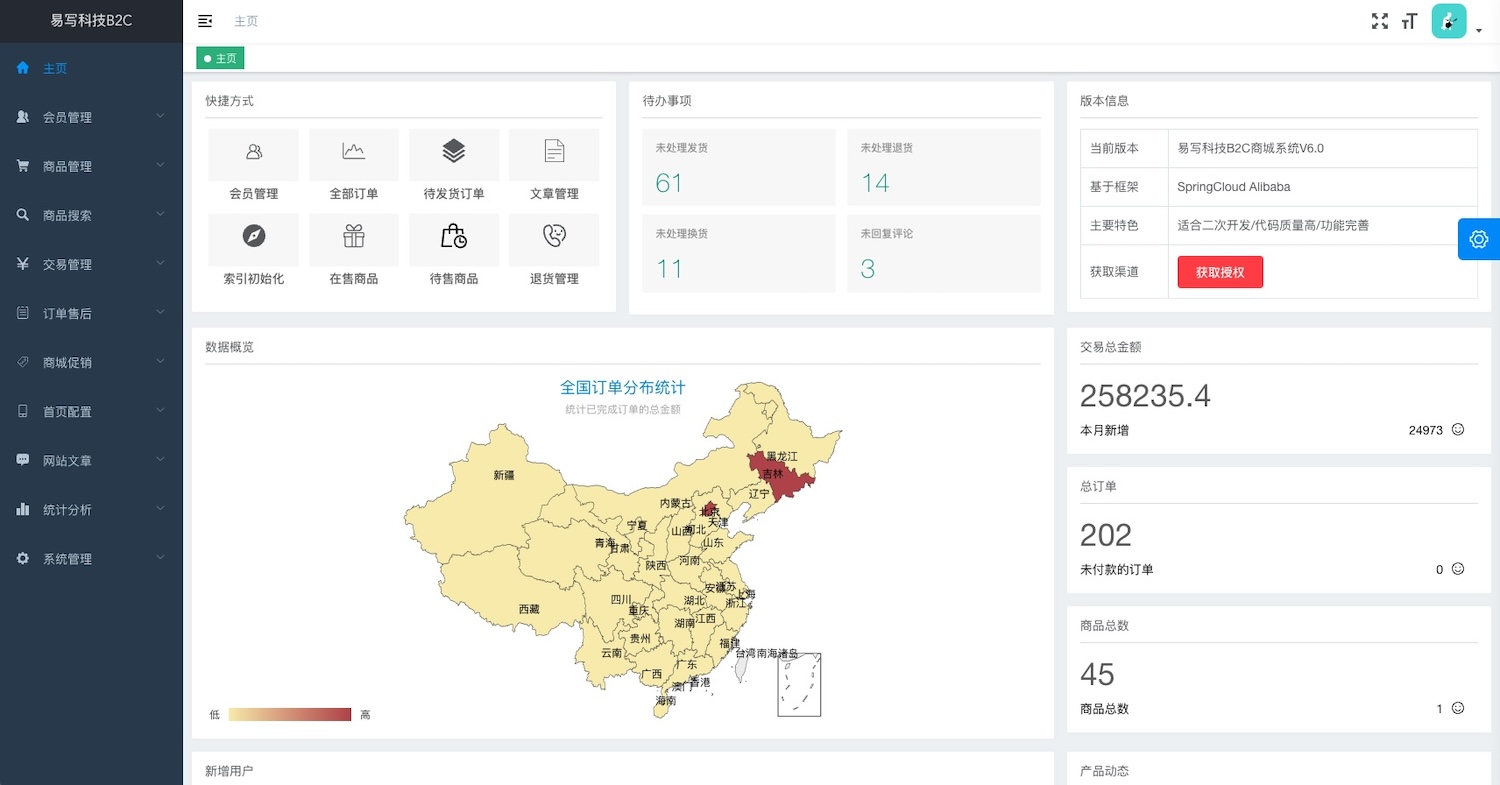Click the 全国订单分布统计 chart title
The image size is (1500, 785).
click(623, 388)
